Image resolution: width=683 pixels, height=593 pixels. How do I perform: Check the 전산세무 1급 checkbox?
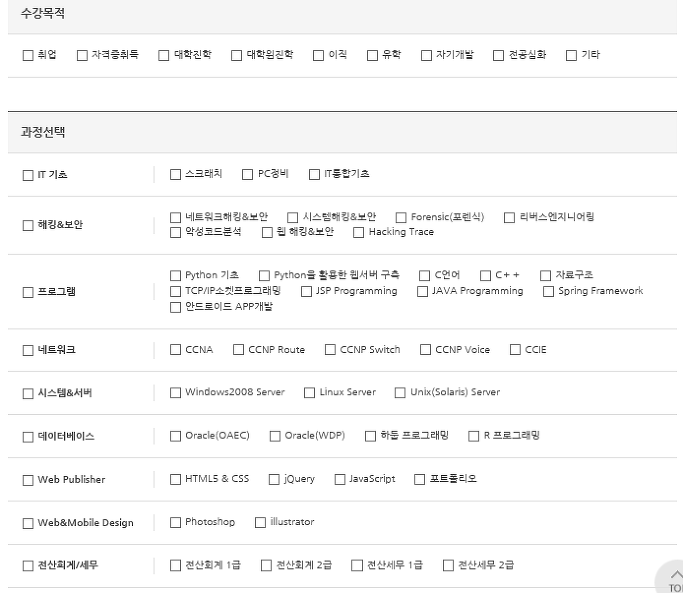pyautogui.click(x=357, y=566)
